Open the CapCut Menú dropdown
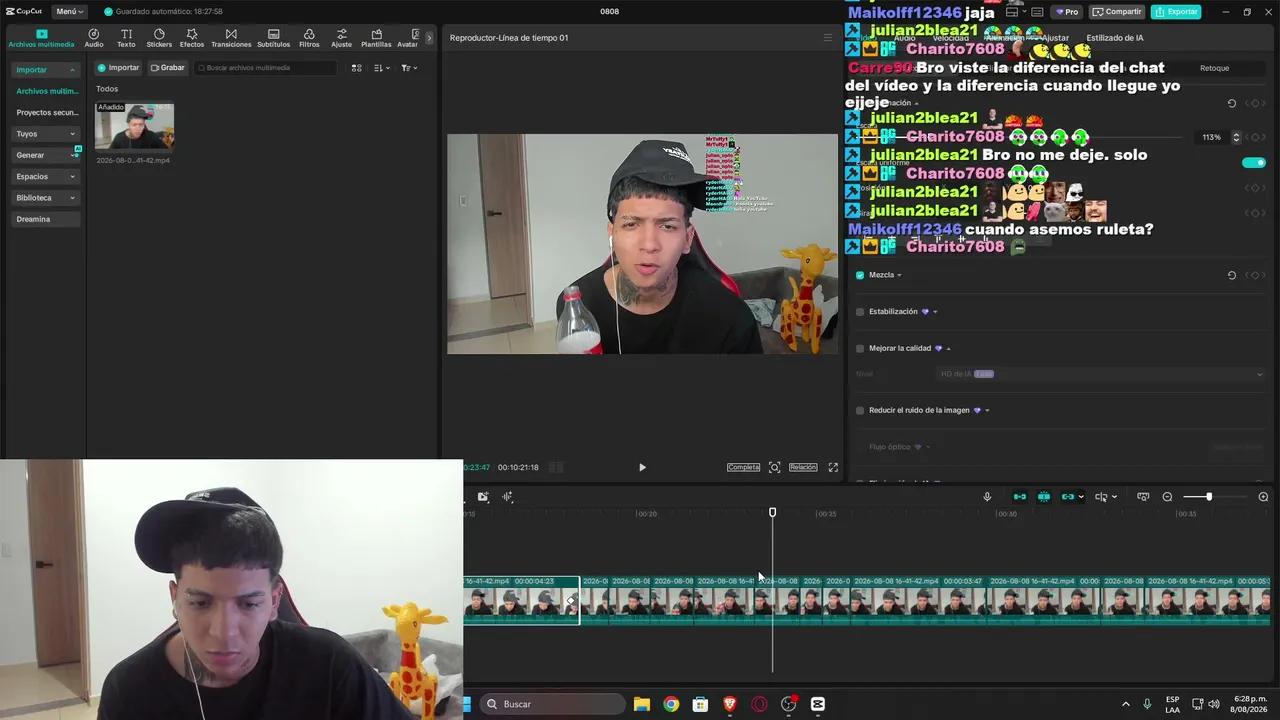The height and width of the screenshot is (720, 1280). (69, 12)
